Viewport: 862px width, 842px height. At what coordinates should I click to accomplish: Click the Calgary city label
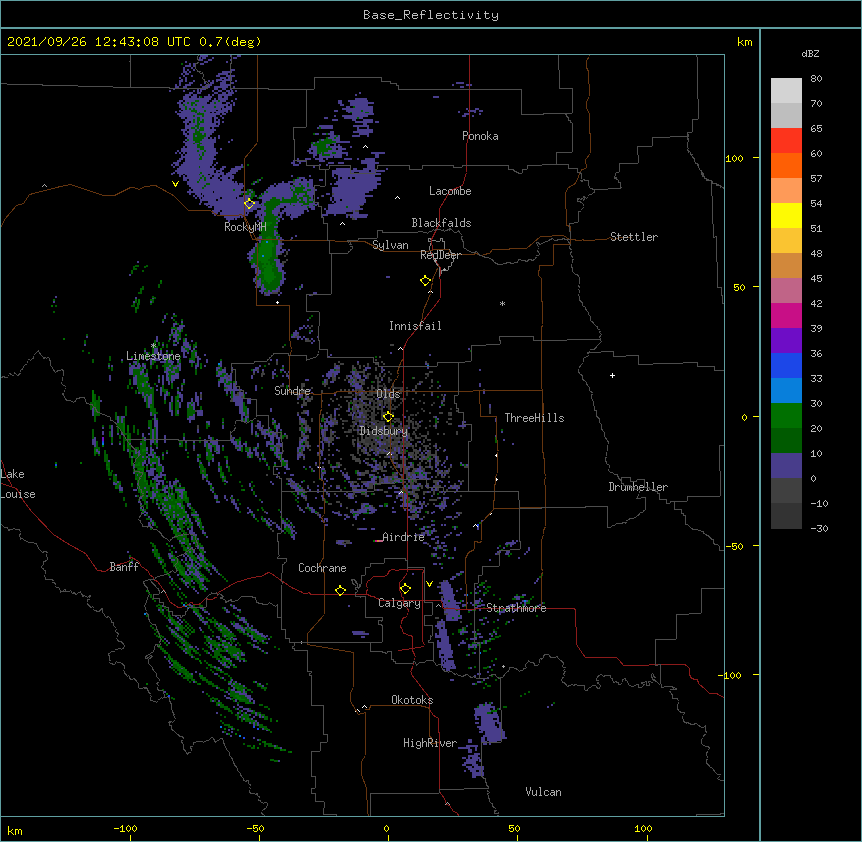coord(399,603)
